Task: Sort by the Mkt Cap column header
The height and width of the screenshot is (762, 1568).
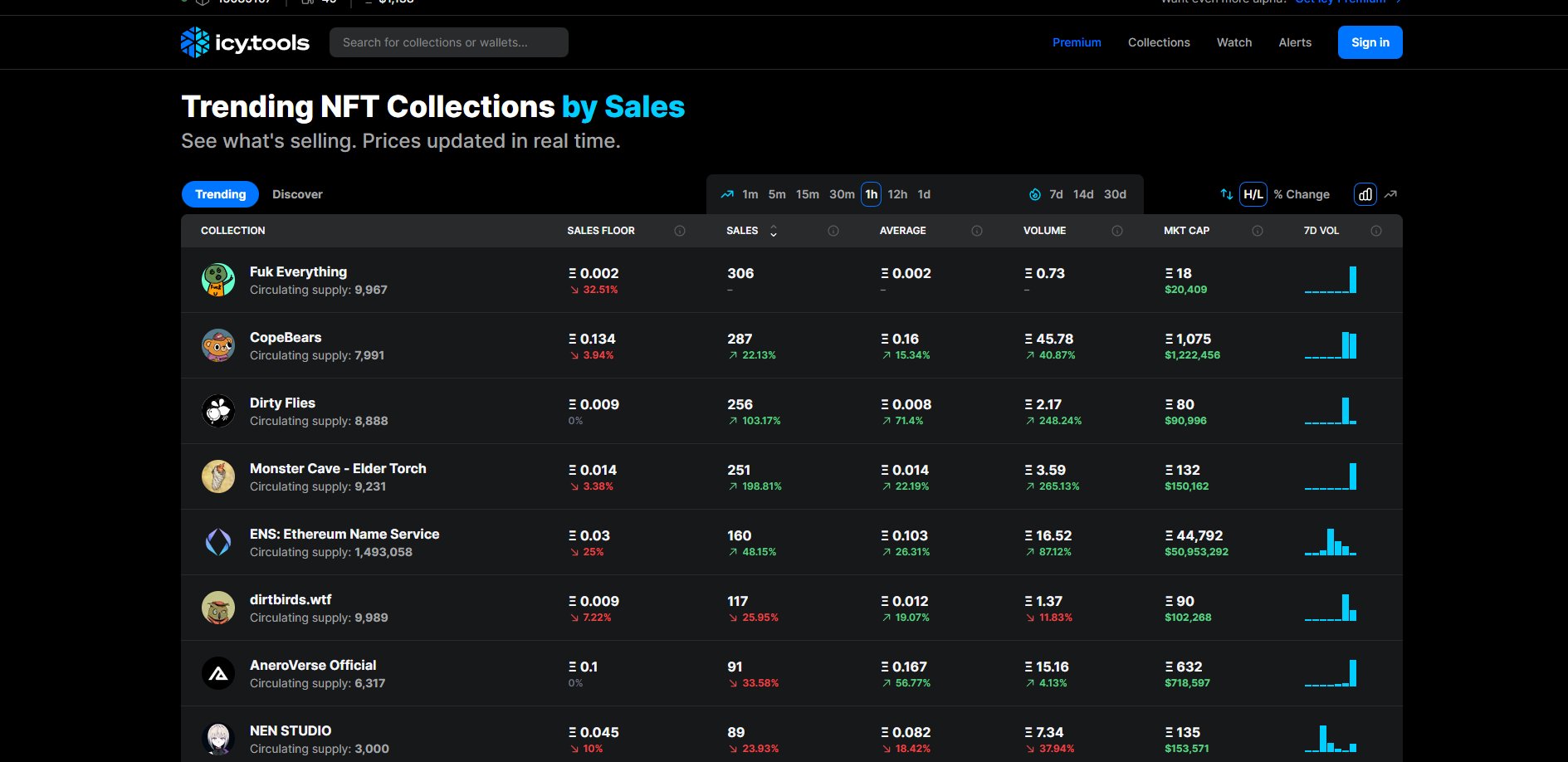Action: point(1186,231)
